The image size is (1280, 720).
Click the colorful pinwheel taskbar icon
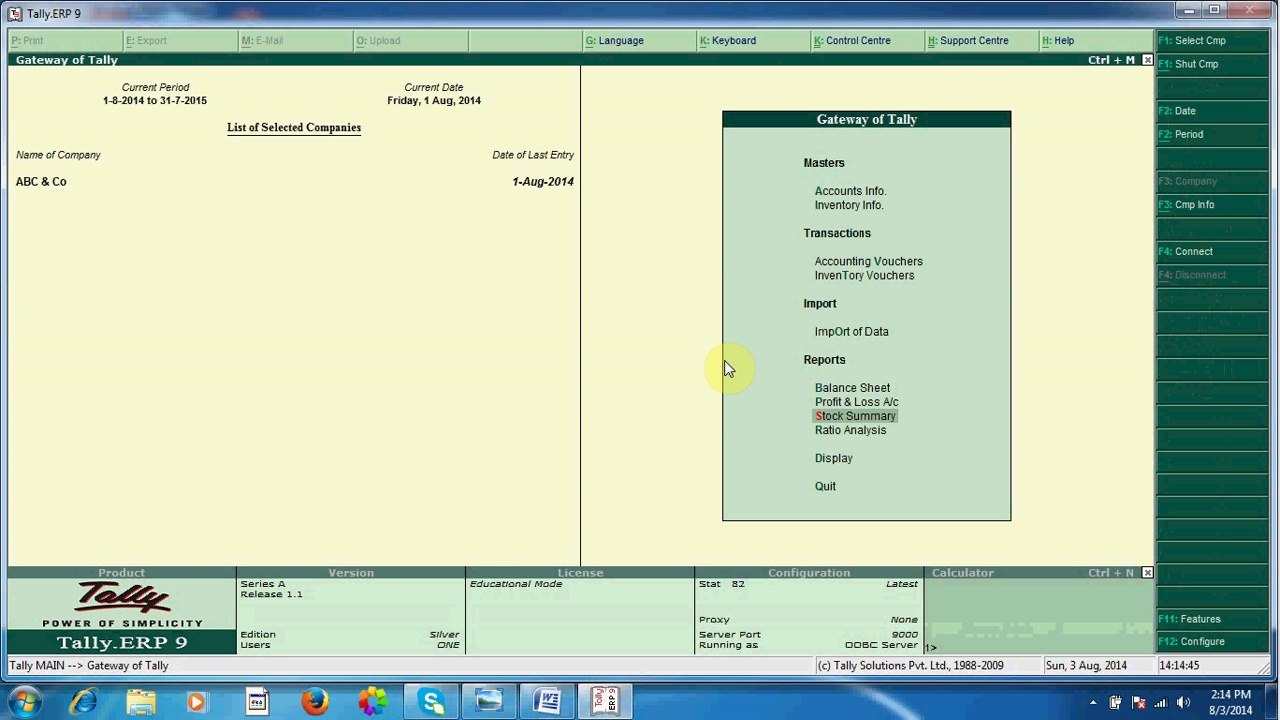[373, 702]
